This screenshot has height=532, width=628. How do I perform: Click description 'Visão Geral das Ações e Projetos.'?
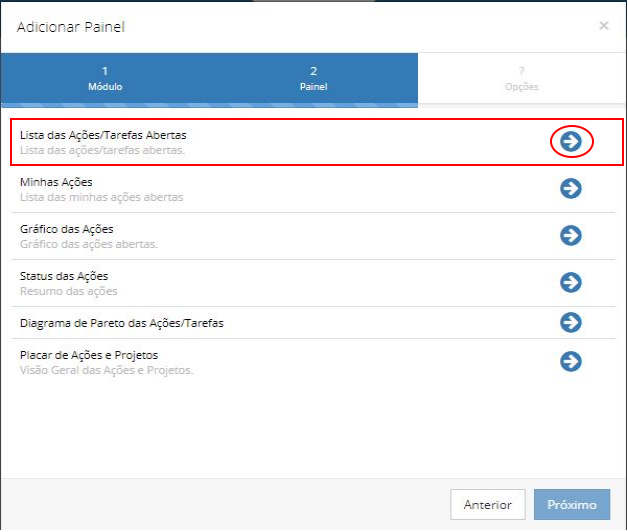click(x=107, y=370)
